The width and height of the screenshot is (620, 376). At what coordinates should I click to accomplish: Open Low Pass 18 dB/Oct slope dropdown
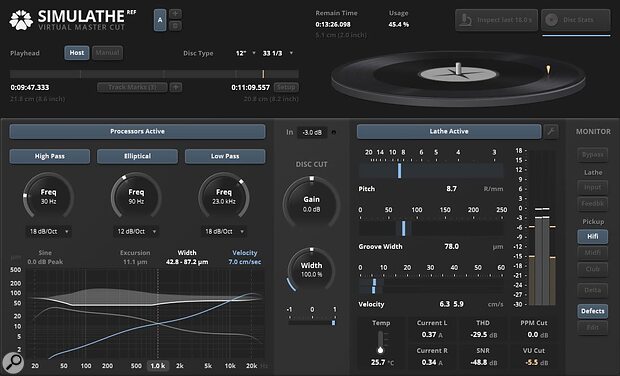click(225, 231)
